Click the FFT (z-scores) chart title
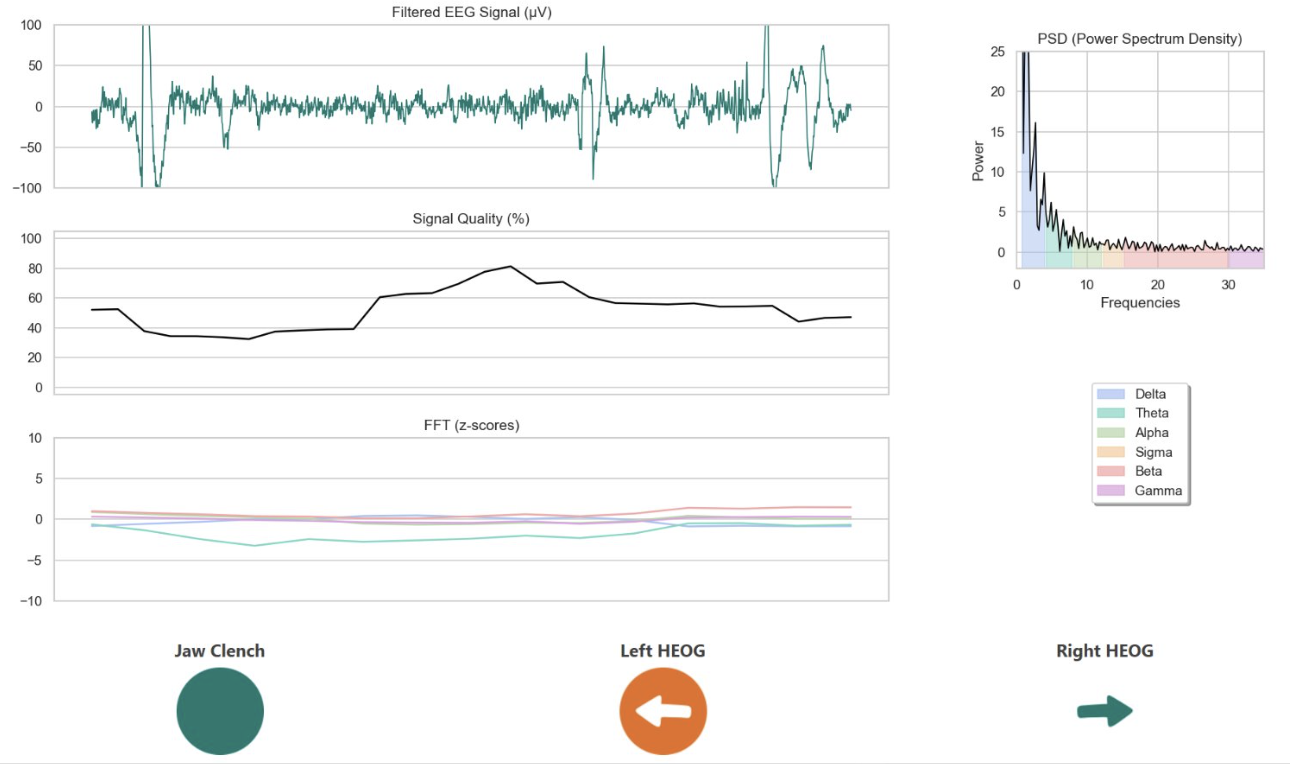The width and height of the screenshot is (1290, 764). [x=471, y=425]
